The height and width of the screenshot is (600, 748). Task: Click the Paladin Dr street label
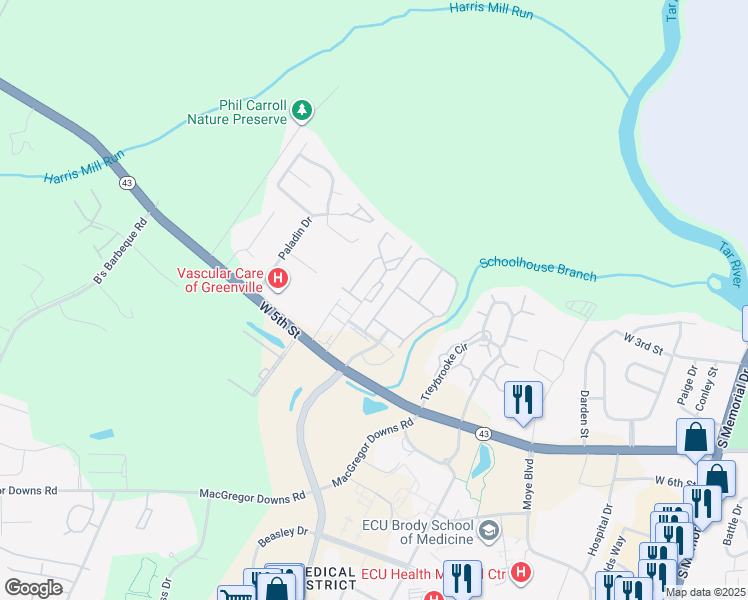point(295,238)
